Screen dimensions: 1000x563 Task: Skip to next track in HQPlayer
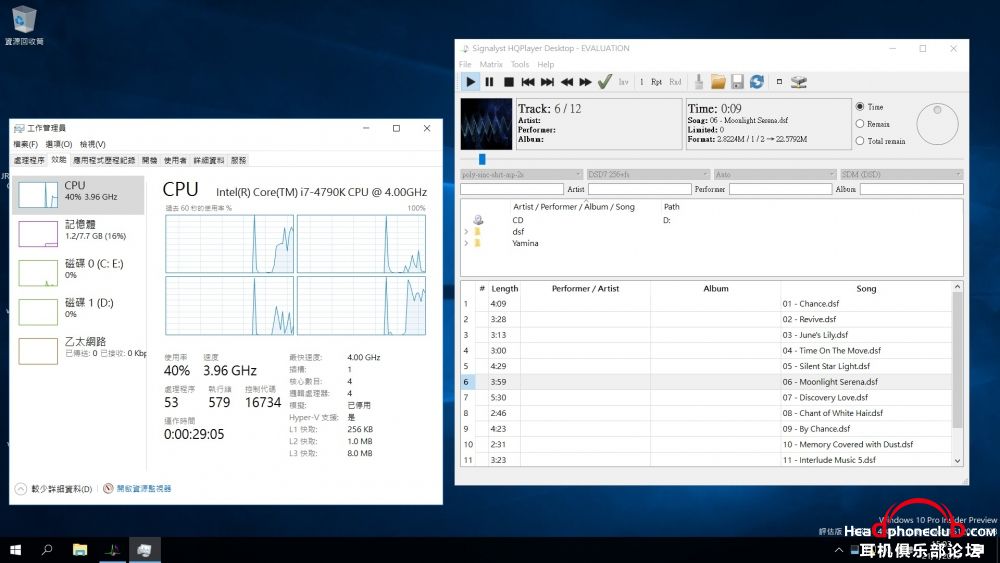547,82
